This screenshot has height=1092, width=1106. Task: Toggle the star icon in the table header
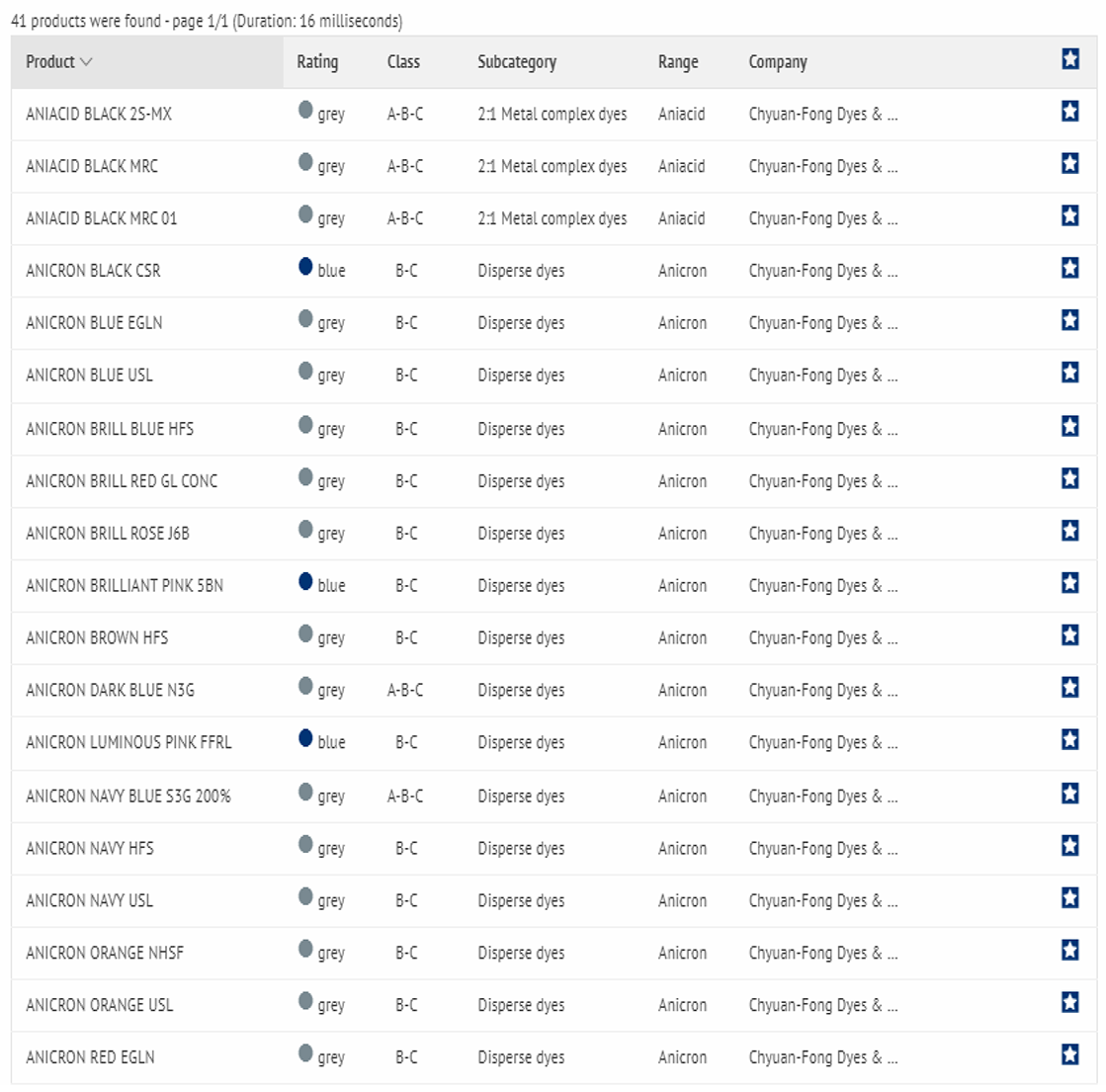tap(1069, 59)
